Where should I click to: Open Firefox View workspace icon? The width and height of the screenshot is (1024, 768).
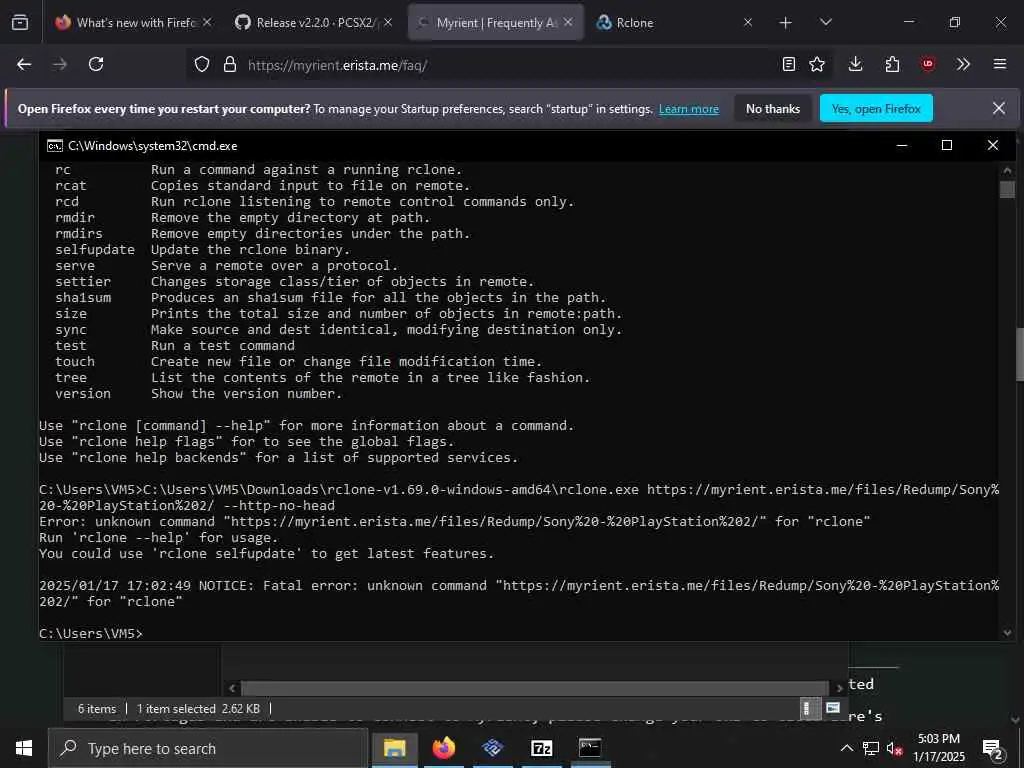20,22
